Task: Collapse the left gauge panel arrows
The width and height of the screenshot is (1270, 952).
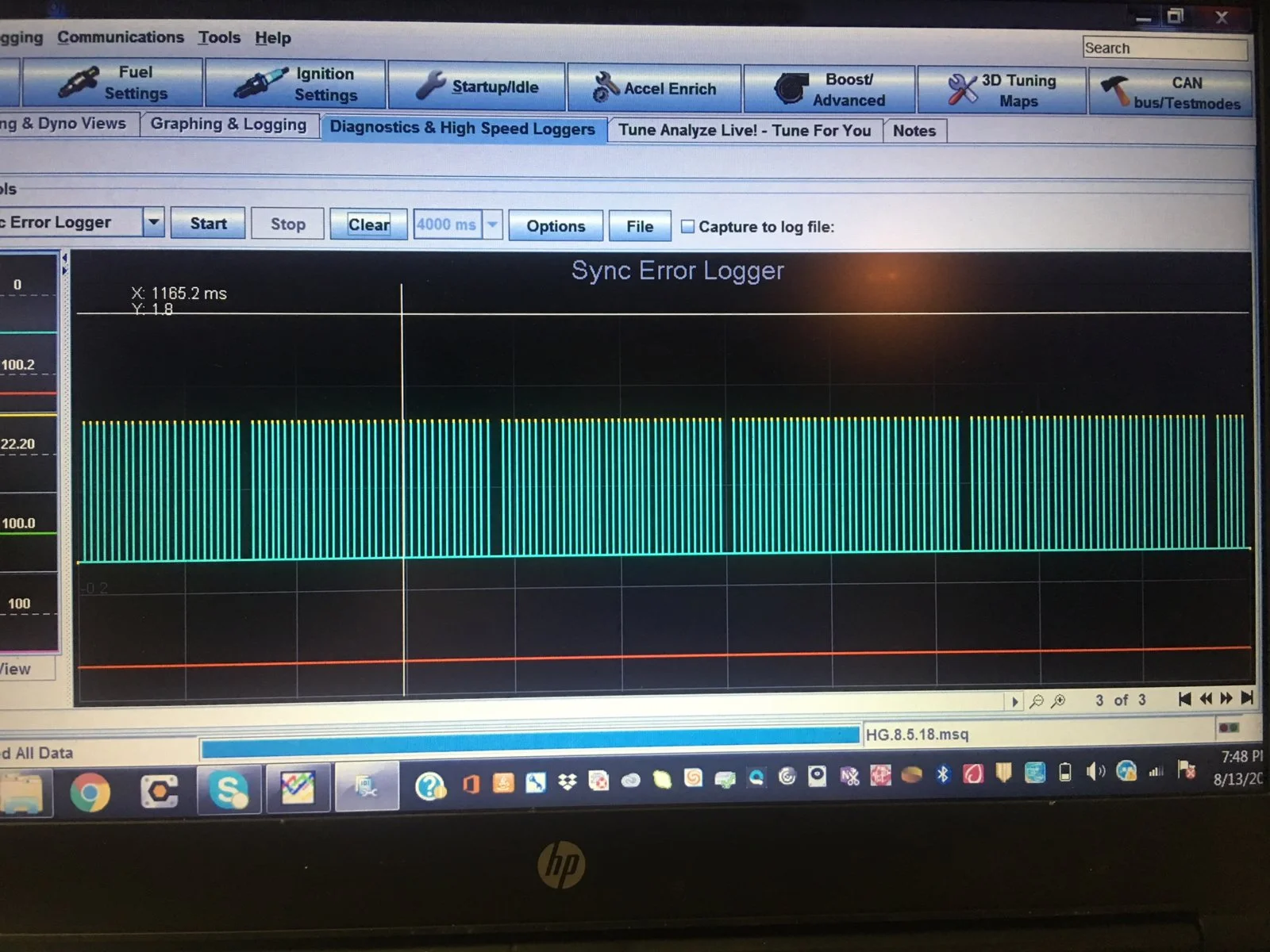Action: point(64,263)
